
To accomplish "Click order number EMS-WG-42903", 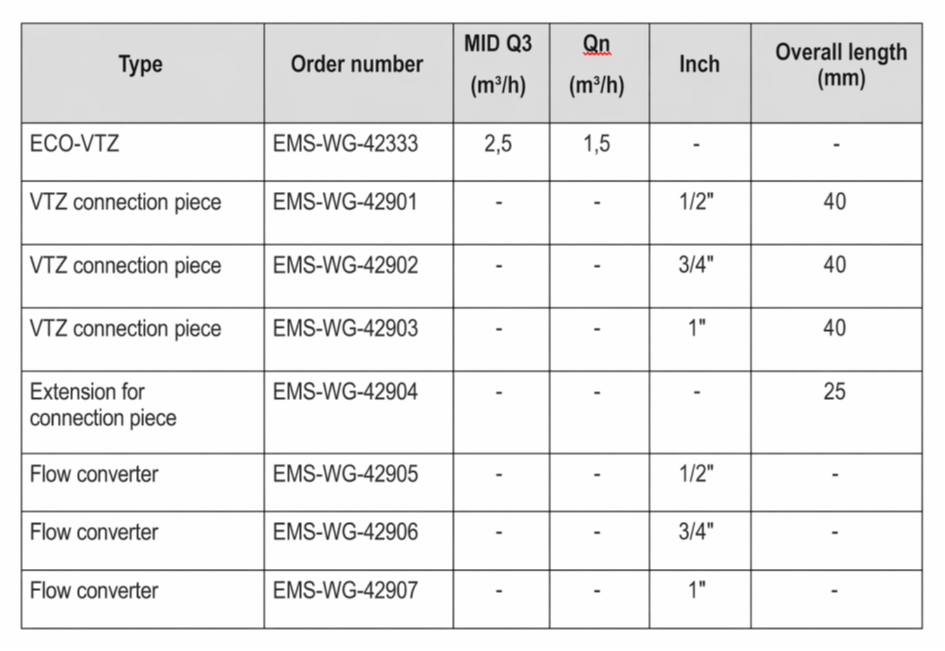I will click(x=345, y=328).
